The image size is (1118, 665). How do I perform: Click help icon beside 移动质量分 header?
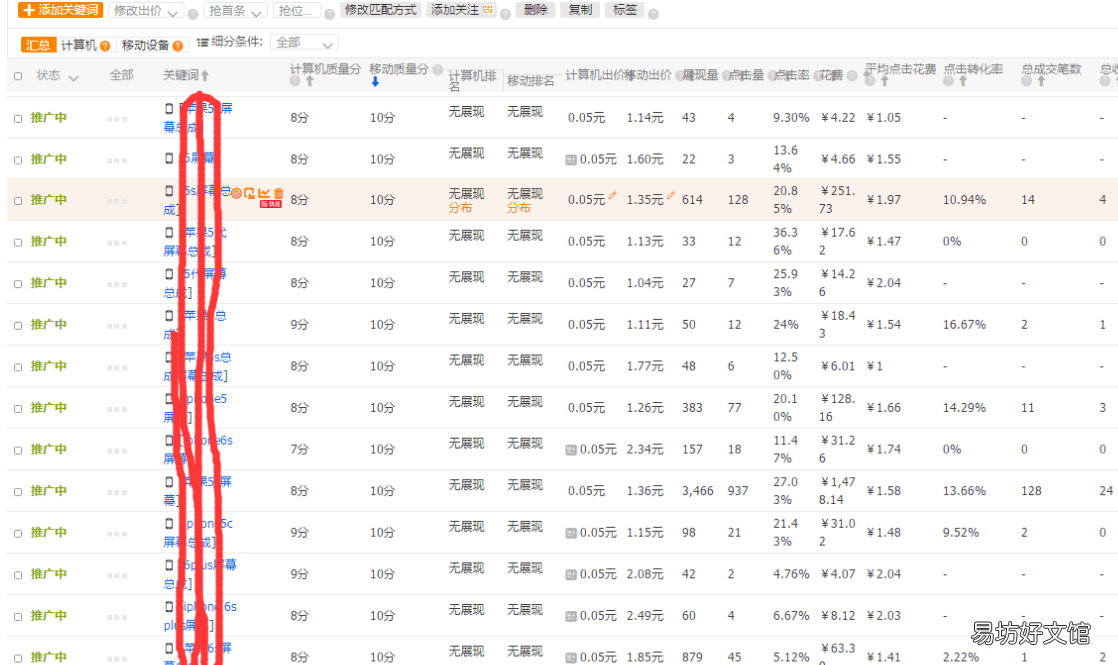437,69
